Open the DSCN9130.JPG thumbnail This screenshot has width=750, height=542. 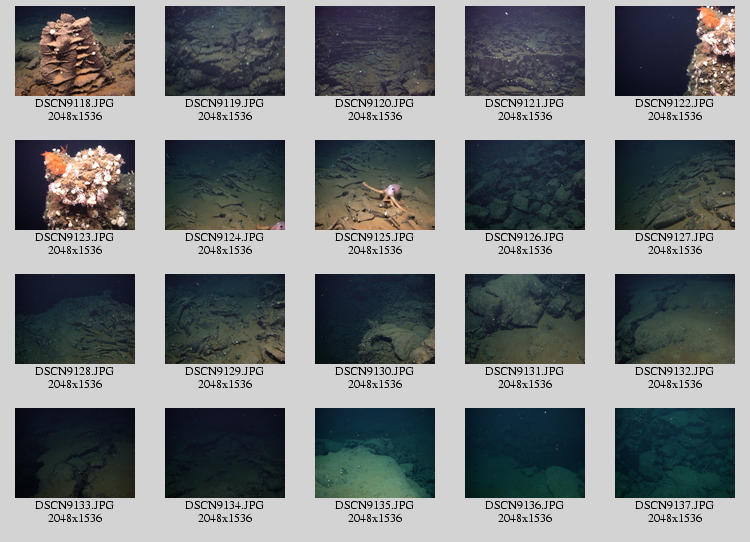[375, 319]
